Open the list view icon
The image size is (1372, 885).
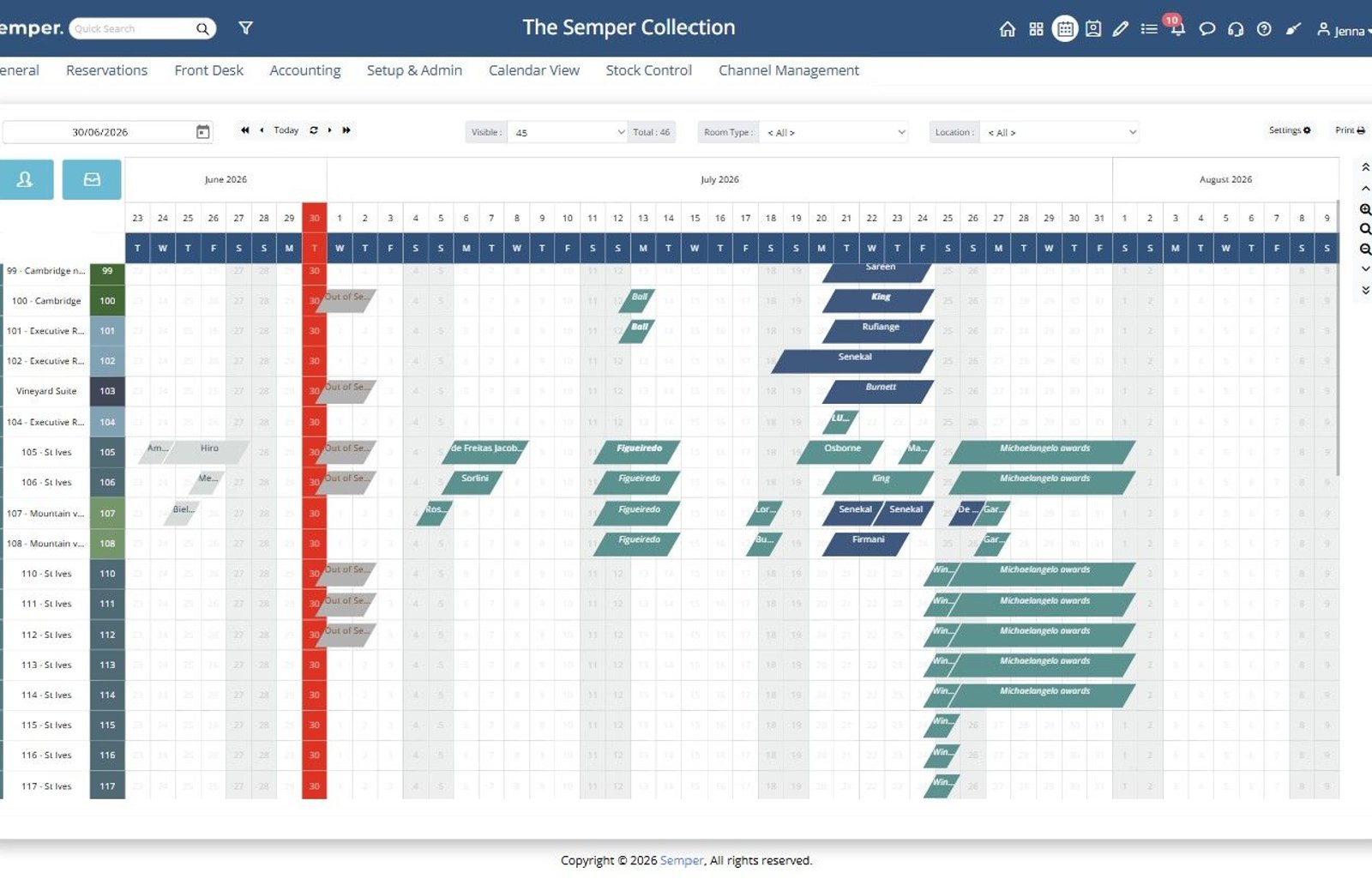[1149, 29]
